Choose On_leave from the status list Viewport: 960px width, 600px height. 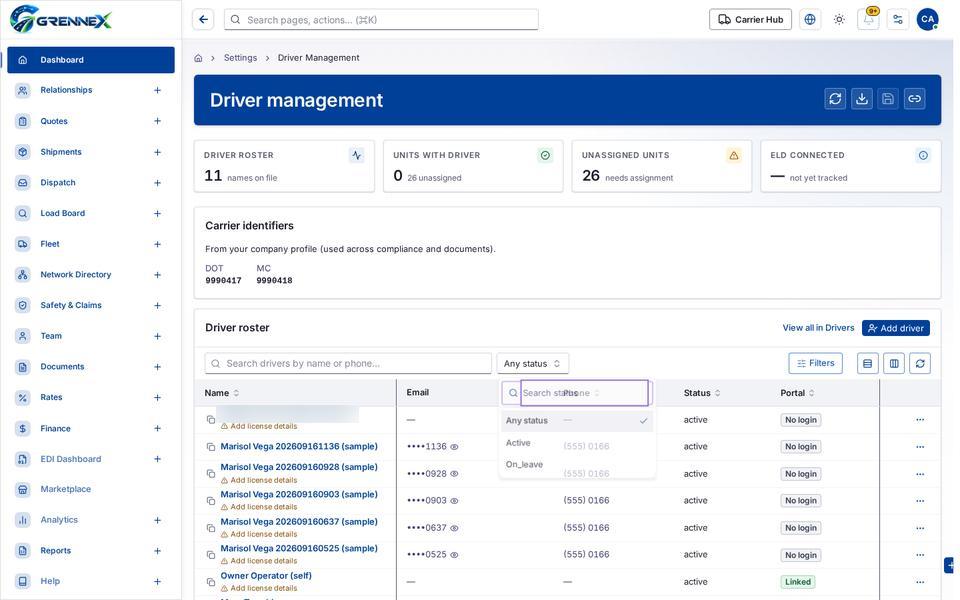[577, 465]
